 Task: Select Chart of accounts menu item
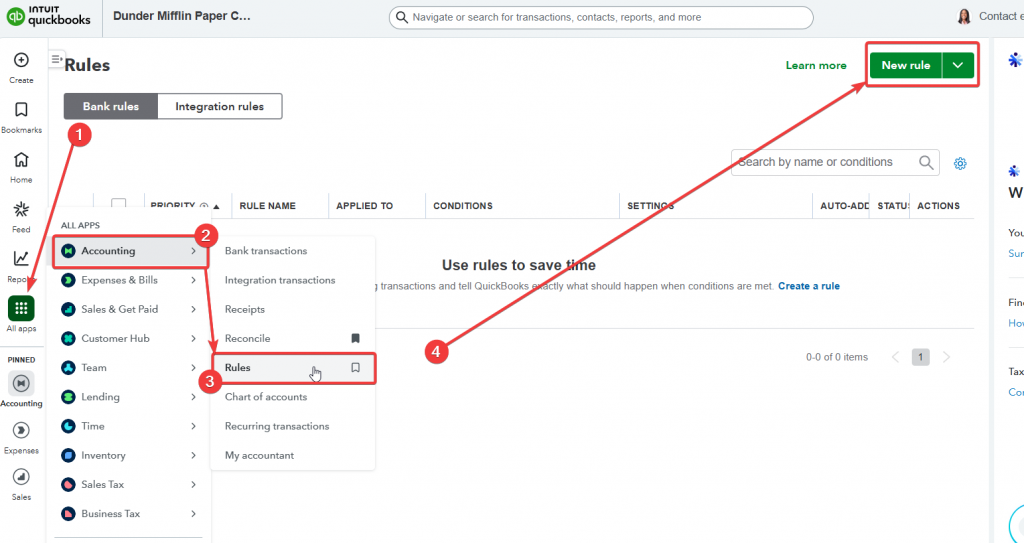[x=265, y=397]
